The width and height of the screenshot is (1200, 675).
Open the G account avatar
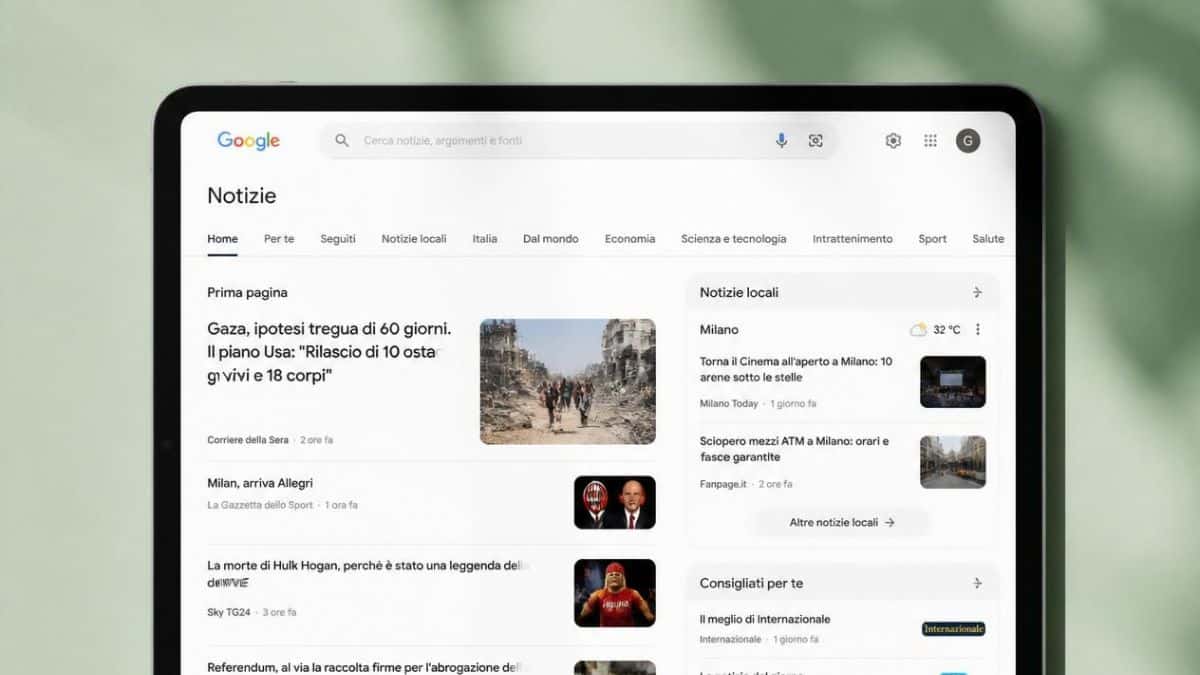tap(968, 141)
